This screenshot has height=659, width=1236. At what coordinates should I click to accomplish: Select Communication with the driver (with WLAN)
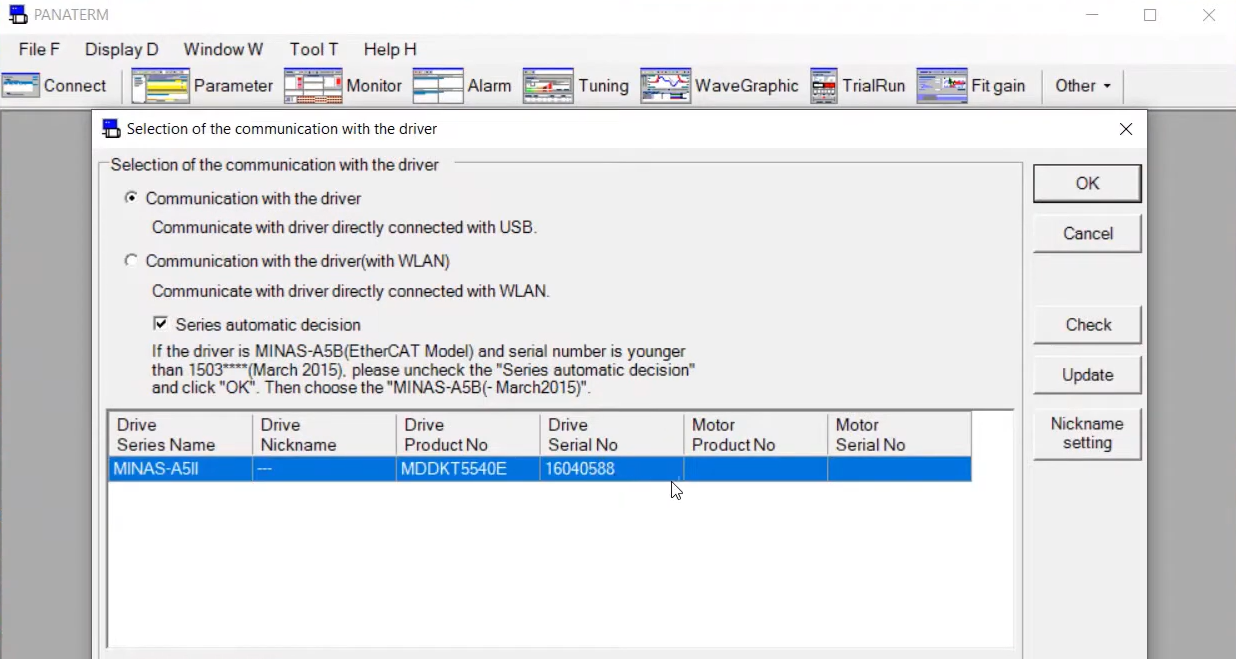pos(131,261)
